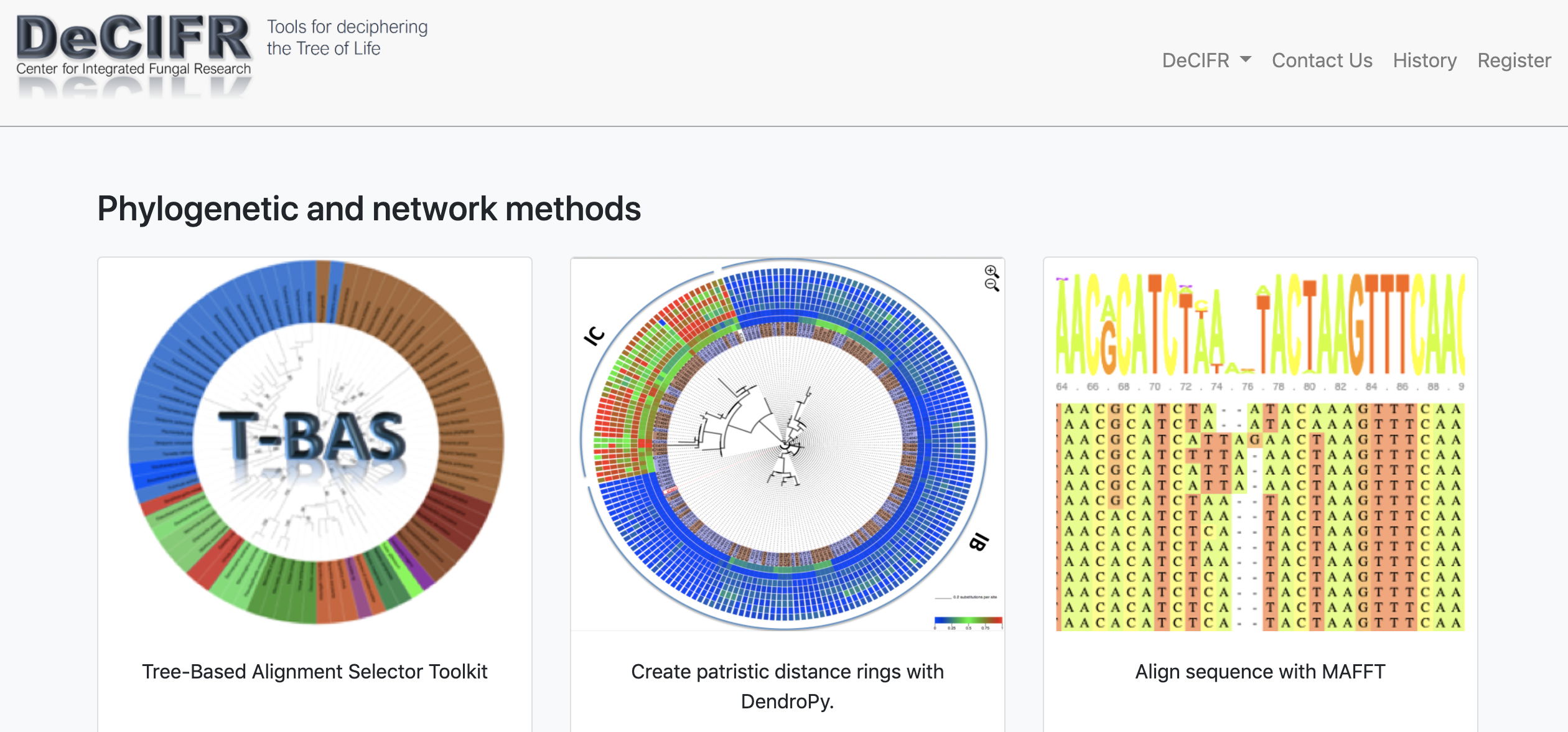Open Tree-Based Alignment Selector Toolkit link
This screenshot has width=1568, height=732.
click(x=315, y=672)
